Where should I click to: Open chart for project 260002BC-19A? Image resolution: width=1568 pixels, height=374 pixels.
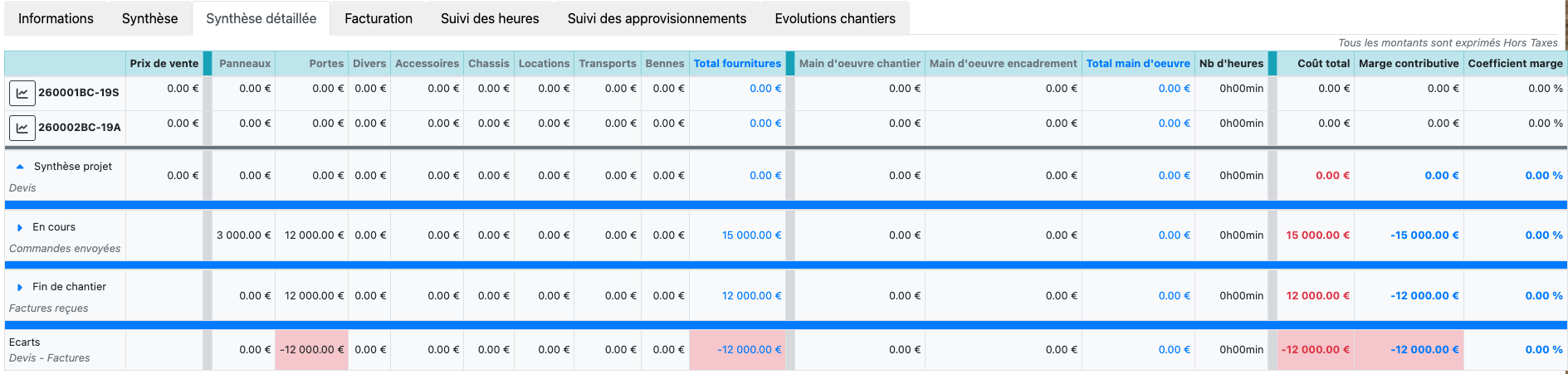(22, 128)
